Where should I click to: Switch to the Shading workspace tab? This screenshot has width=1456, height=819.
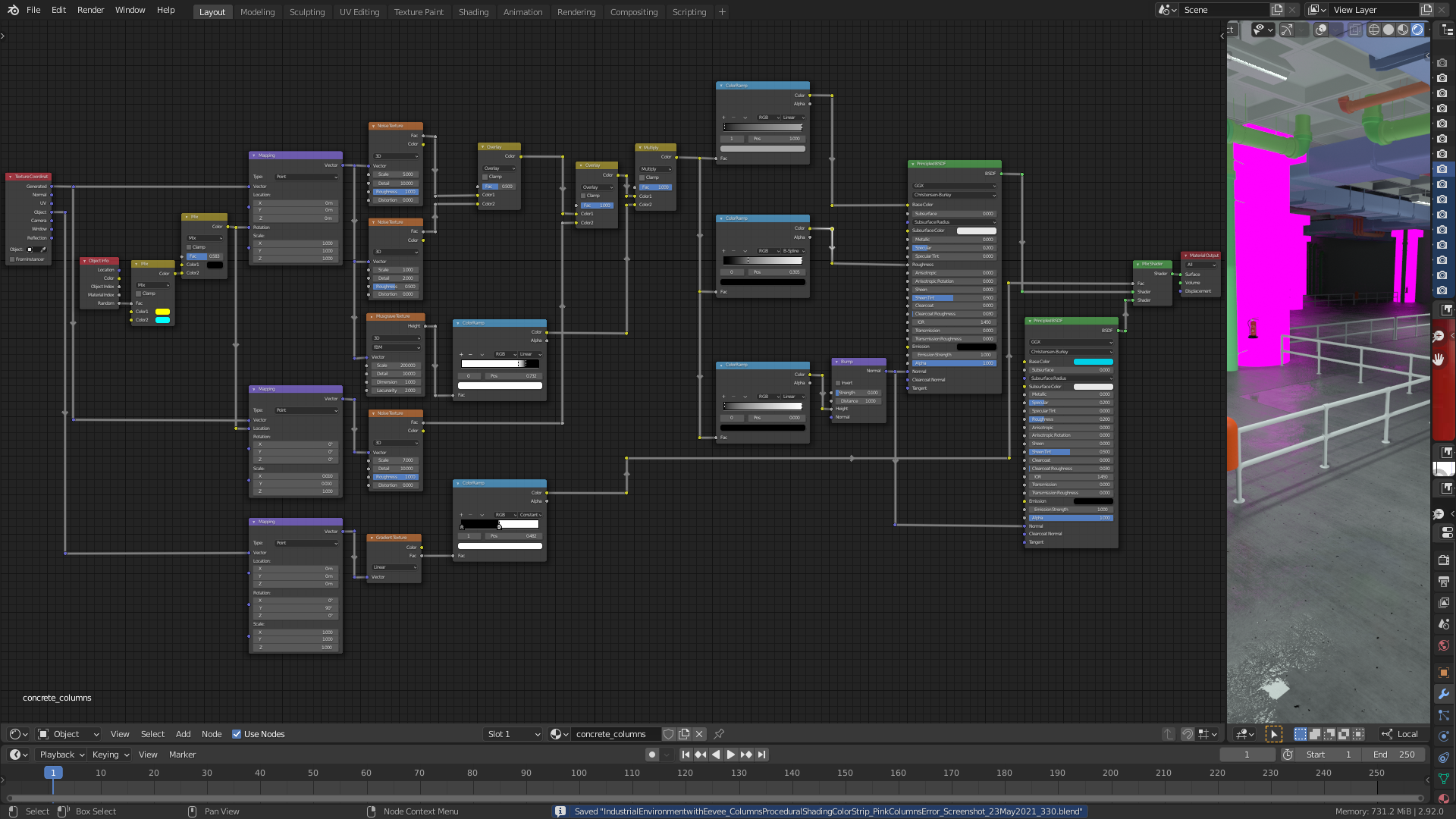(473, 12)
